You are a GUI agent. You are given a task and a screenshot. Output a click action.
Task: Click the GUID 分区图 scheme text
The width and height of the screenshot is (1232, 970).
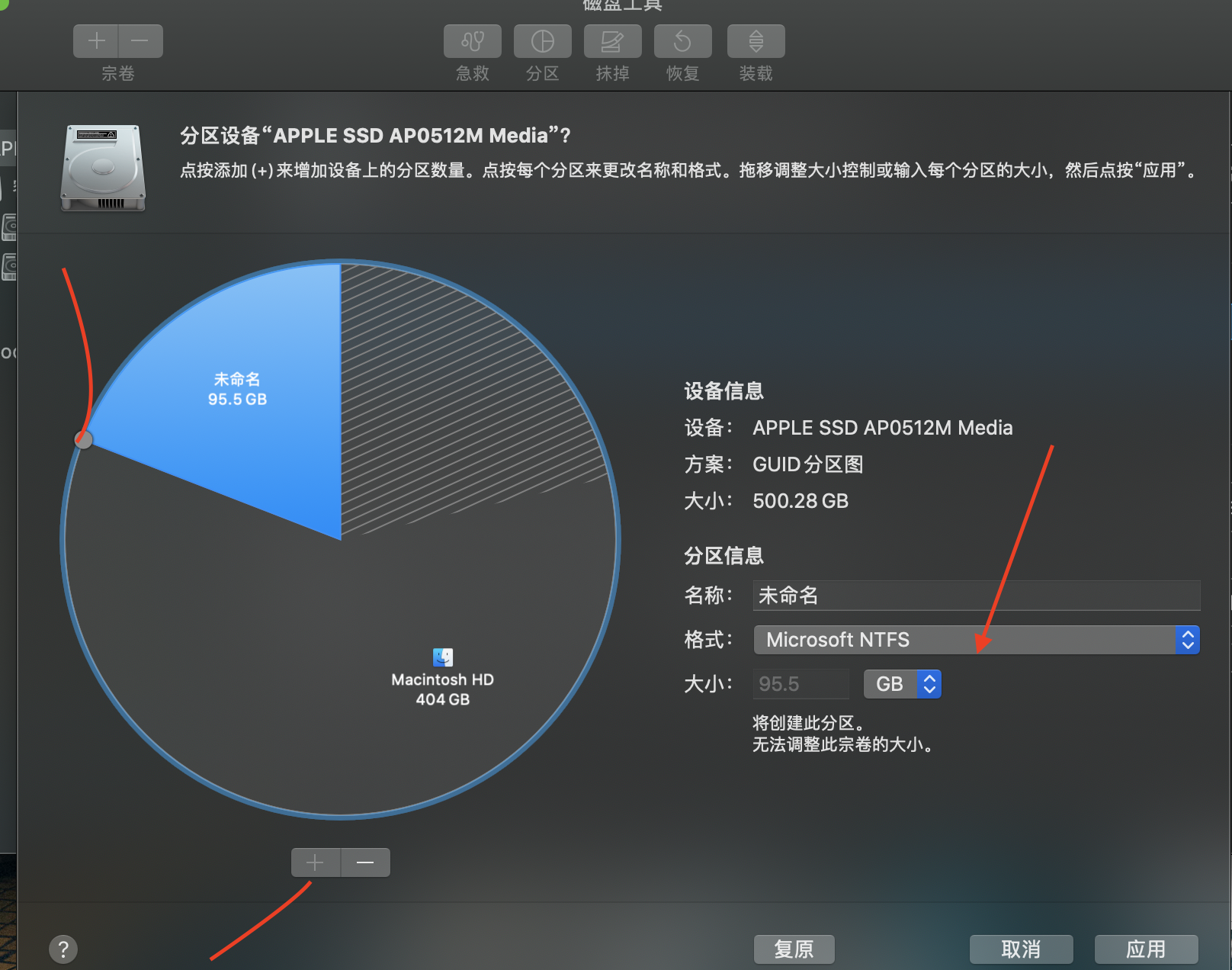808,464
